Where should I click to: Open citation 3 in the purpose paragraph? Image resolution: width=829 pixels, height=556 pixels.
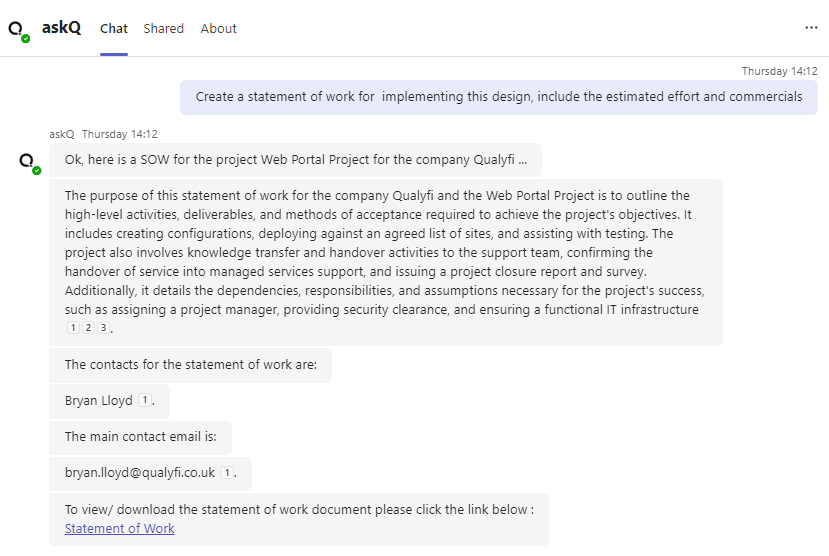(103, 328)
